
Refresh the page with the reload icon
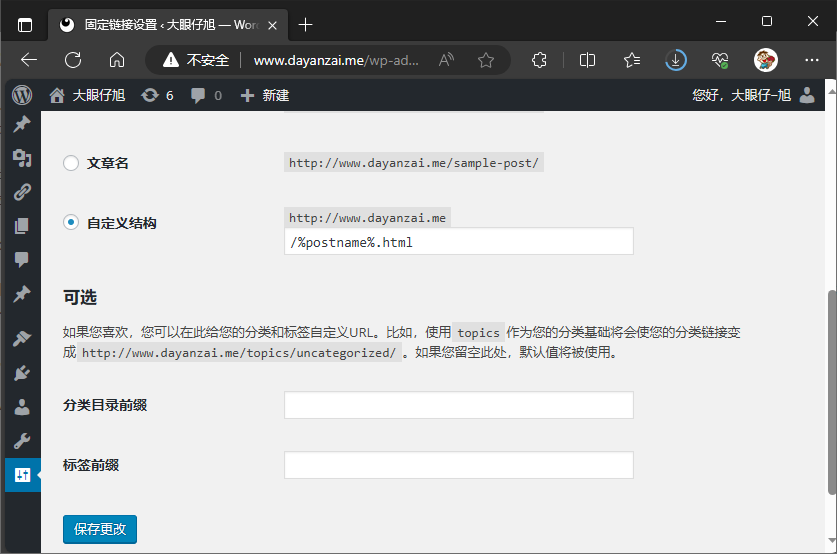click(73, 60)
